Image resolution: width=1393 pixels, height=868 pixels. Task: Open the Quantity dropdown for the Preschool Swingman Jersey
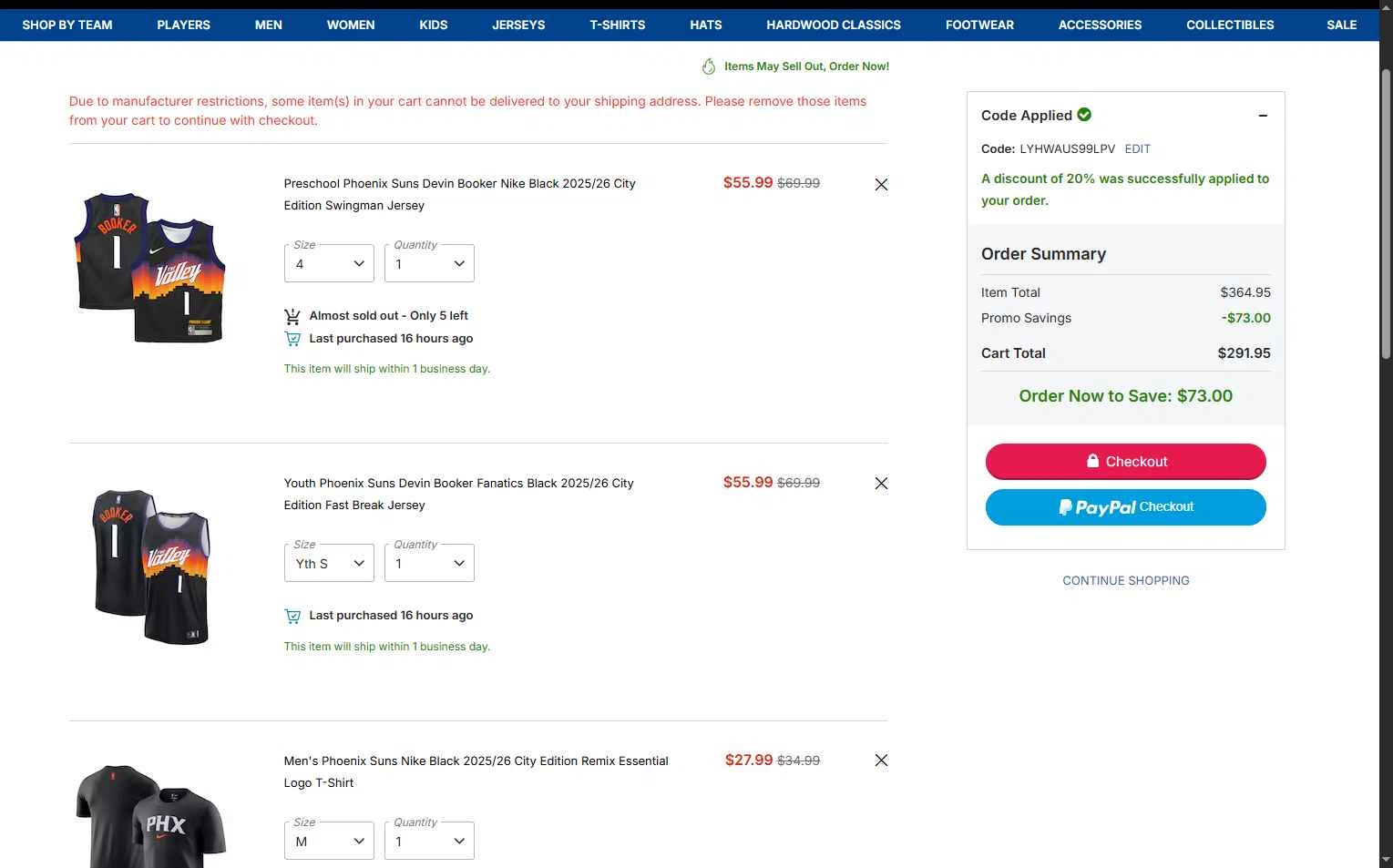429,263
